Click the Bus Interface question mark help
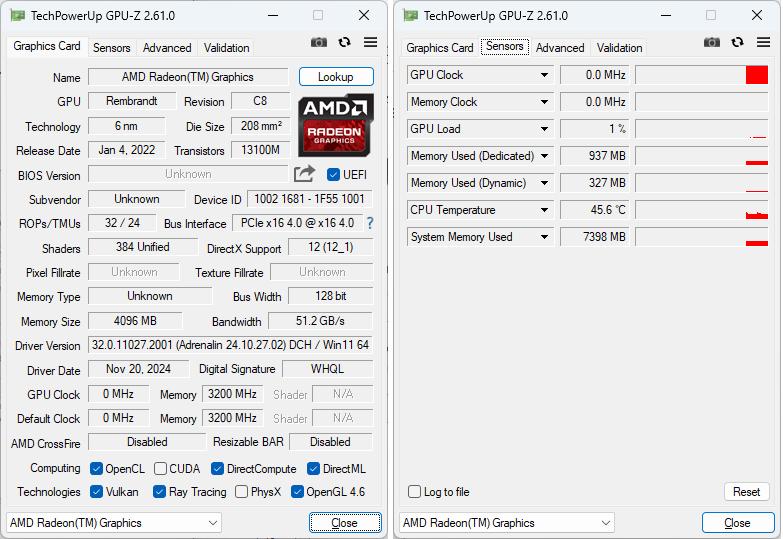This screenshot has height=539, width=783. [370, 223]
